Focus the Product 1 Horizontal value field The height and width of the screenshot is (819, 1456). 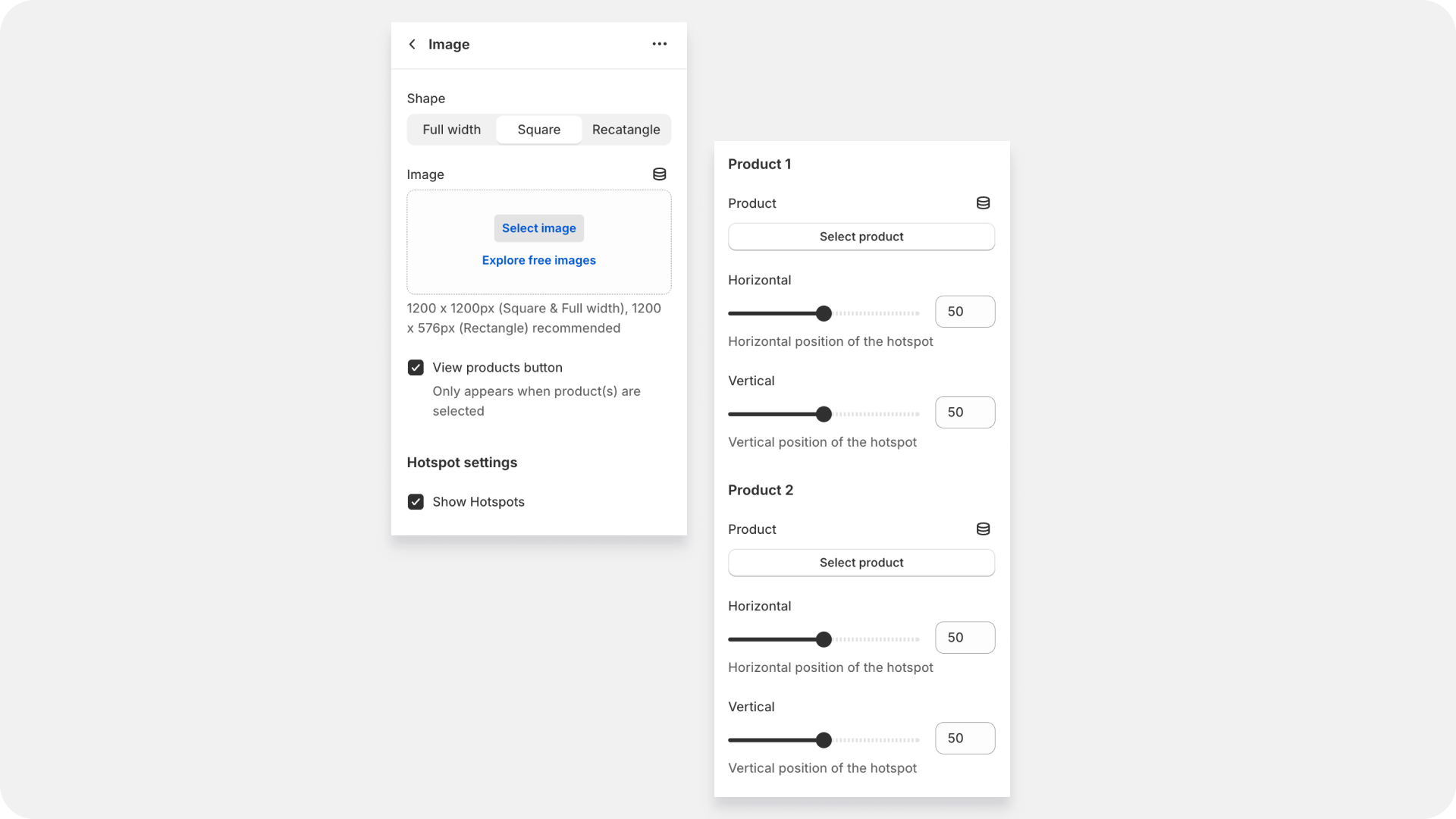pyautogui.click(x=965, y=312)
